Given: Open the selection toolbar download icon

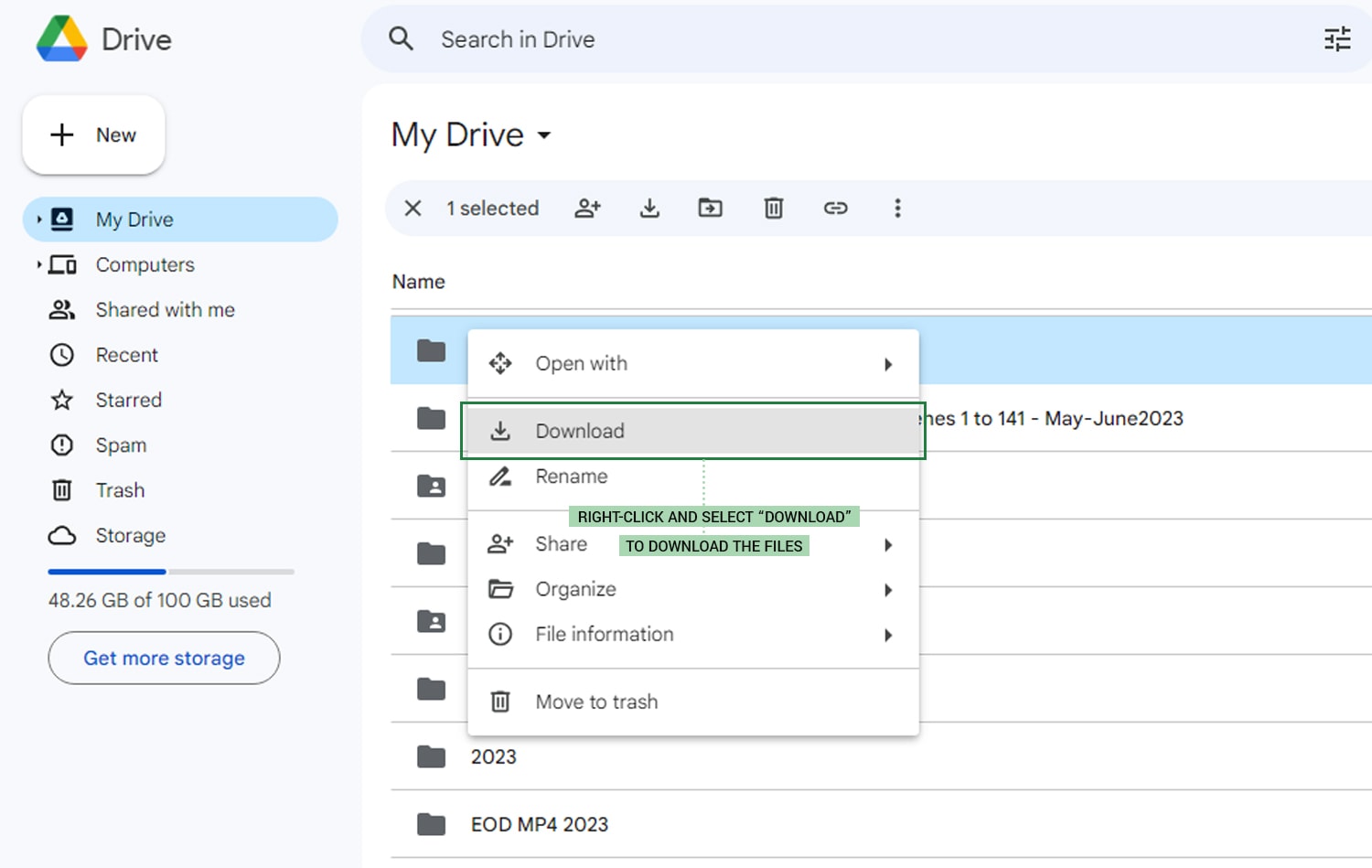Looking at the screenshot, I should click(649, 209).
